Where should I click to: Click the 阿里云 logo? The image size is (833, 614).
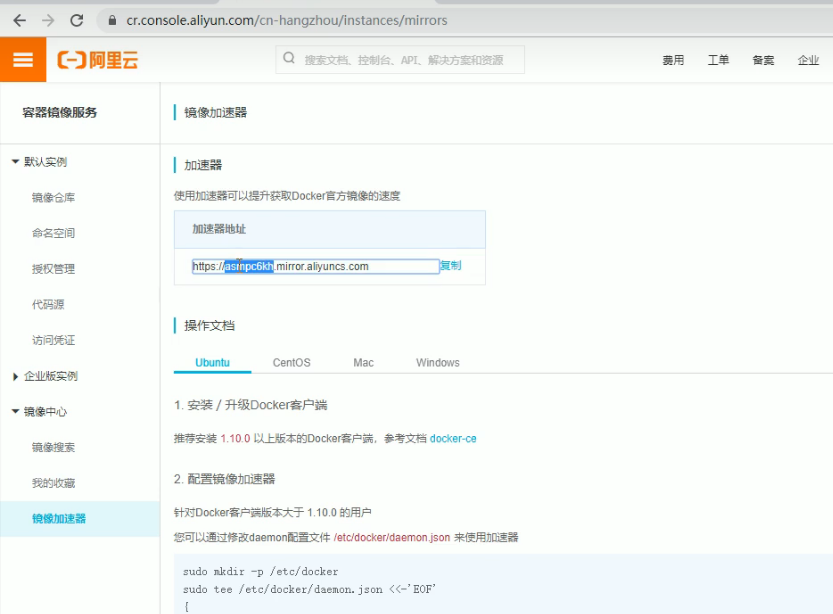coord(98,60)
